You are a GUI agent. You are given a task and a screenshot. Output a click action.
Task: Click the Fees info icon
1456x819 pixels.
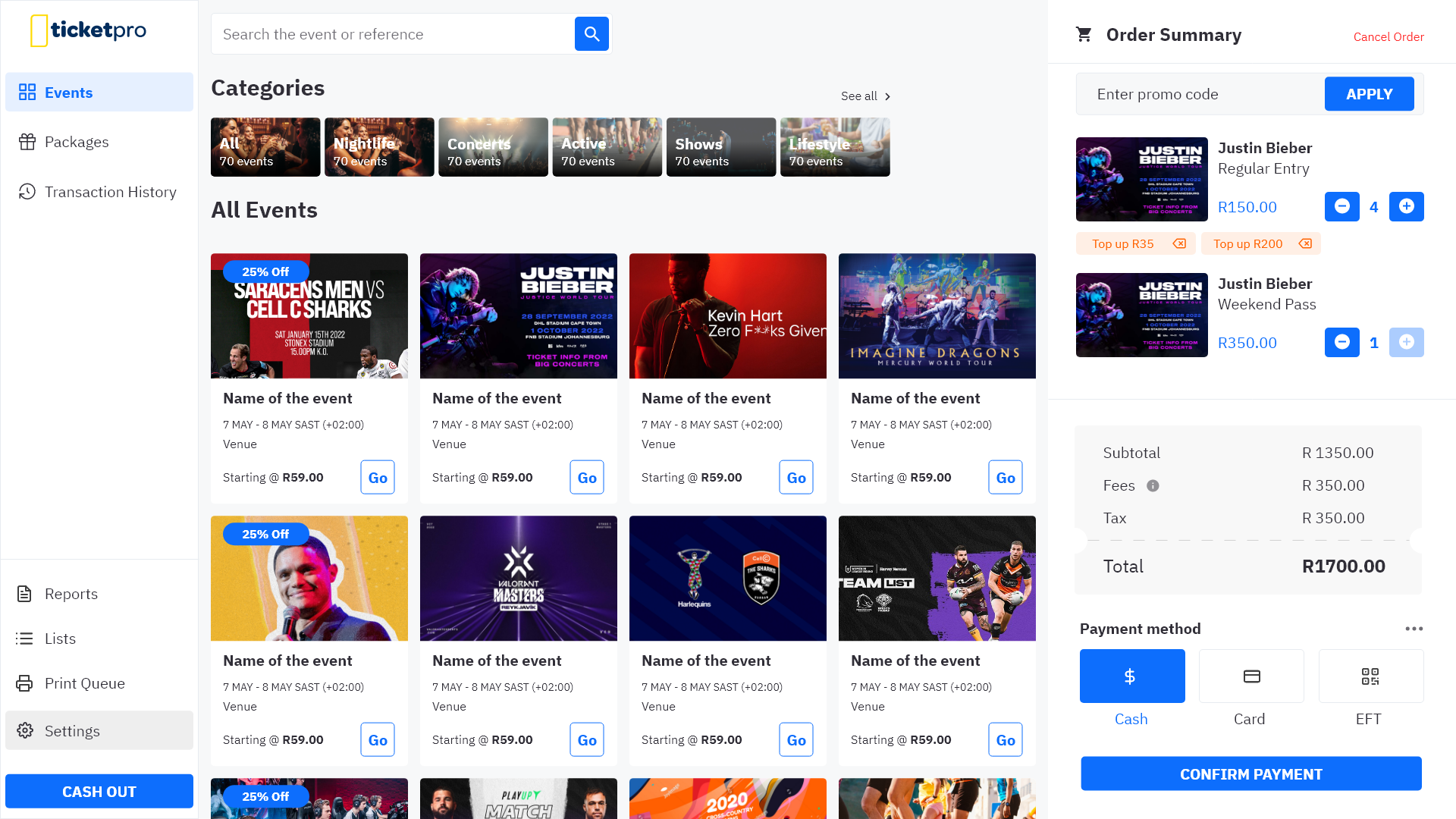(x=1153, y=485)
